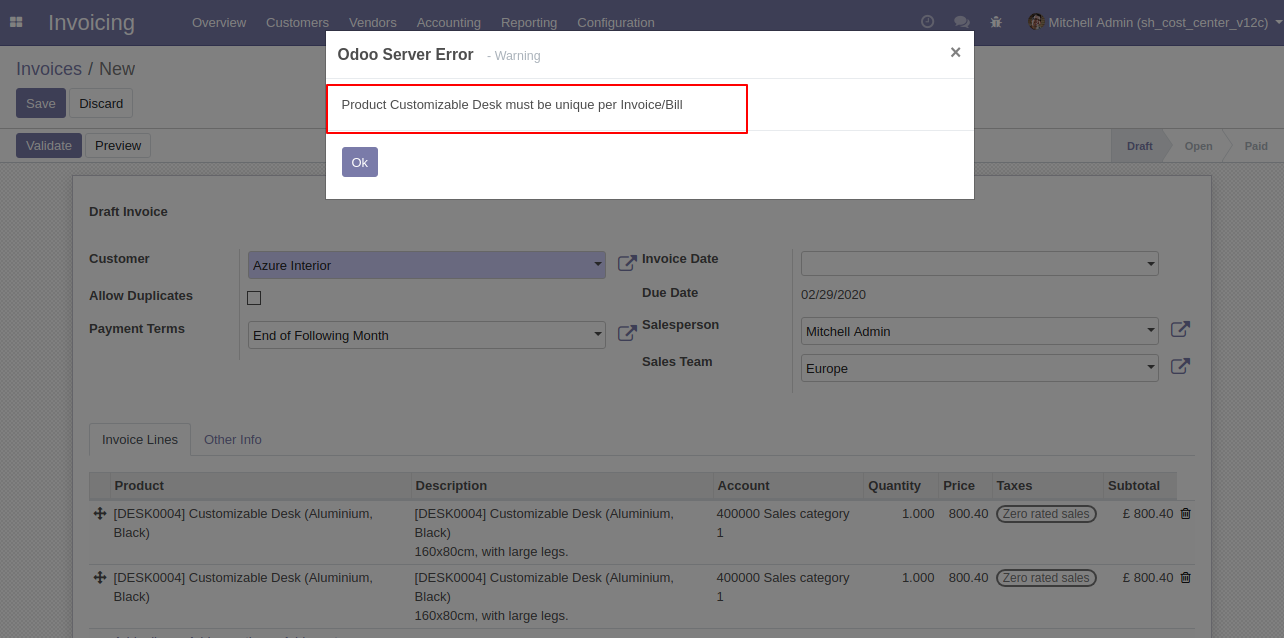Select Open status stage

pyautogui.click(x=1198, y=146)
